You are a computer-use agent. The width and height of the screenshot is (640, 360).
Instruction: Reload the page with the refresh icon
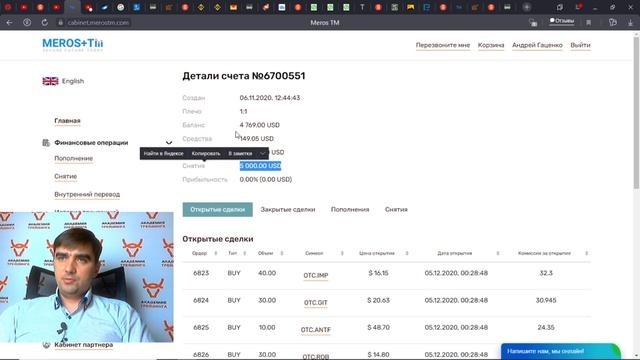click(44, 22)
